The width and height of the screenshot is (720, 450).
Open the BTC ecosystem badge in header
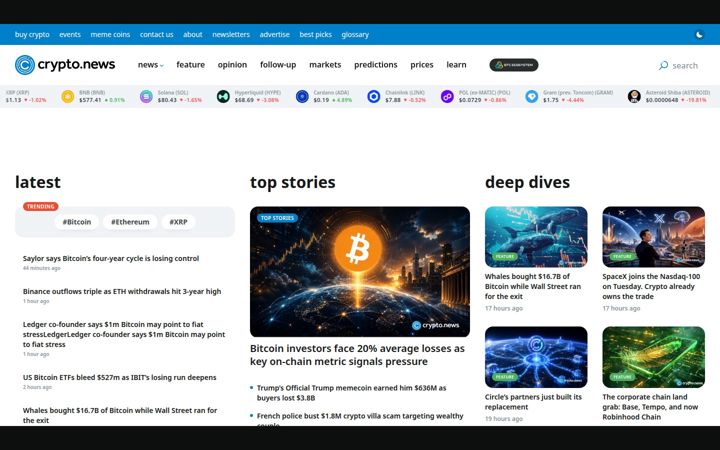tap(514, 65)
